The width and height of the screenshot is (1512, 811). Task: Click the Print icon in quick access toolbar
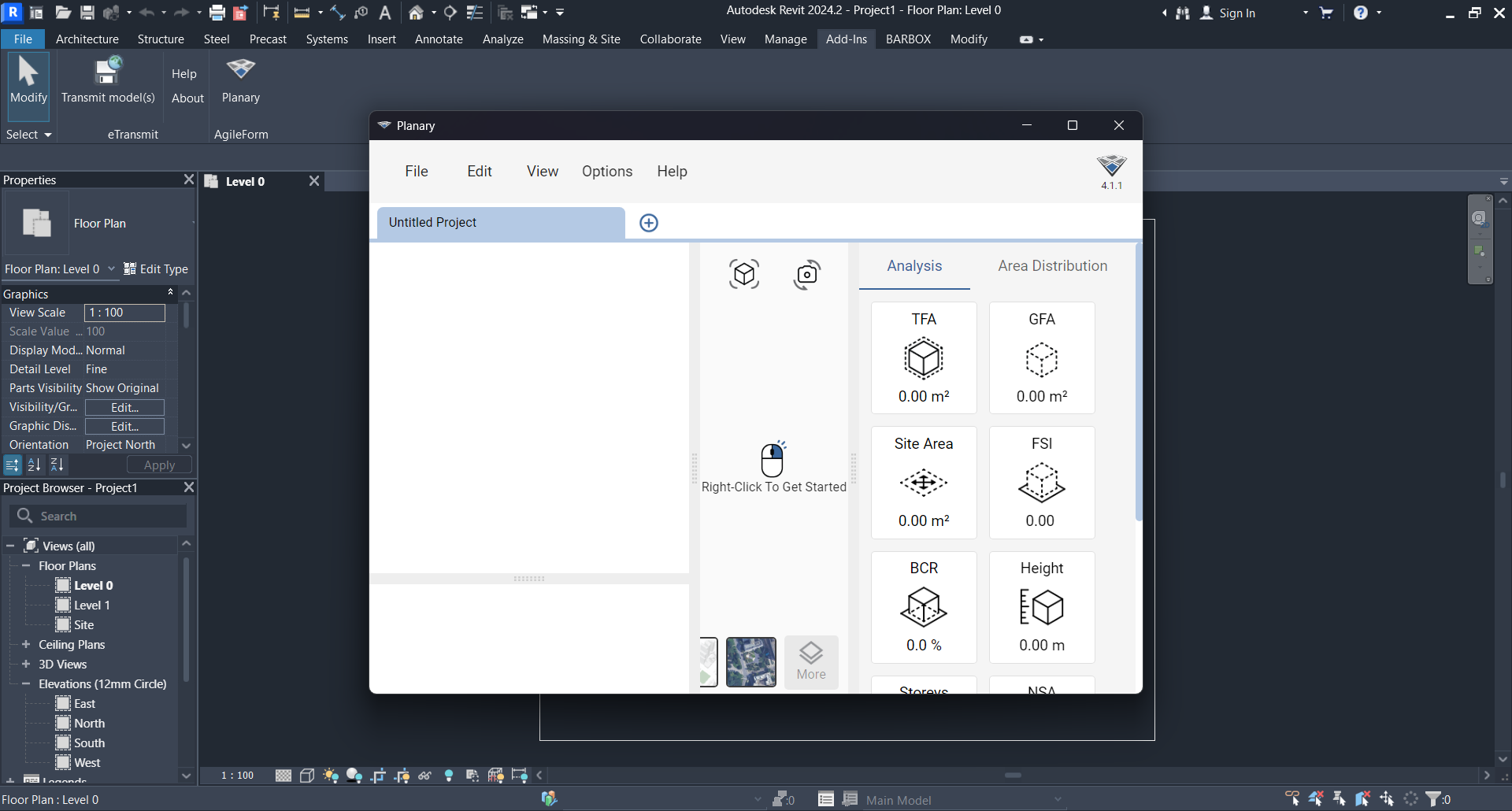click(217, 13)
